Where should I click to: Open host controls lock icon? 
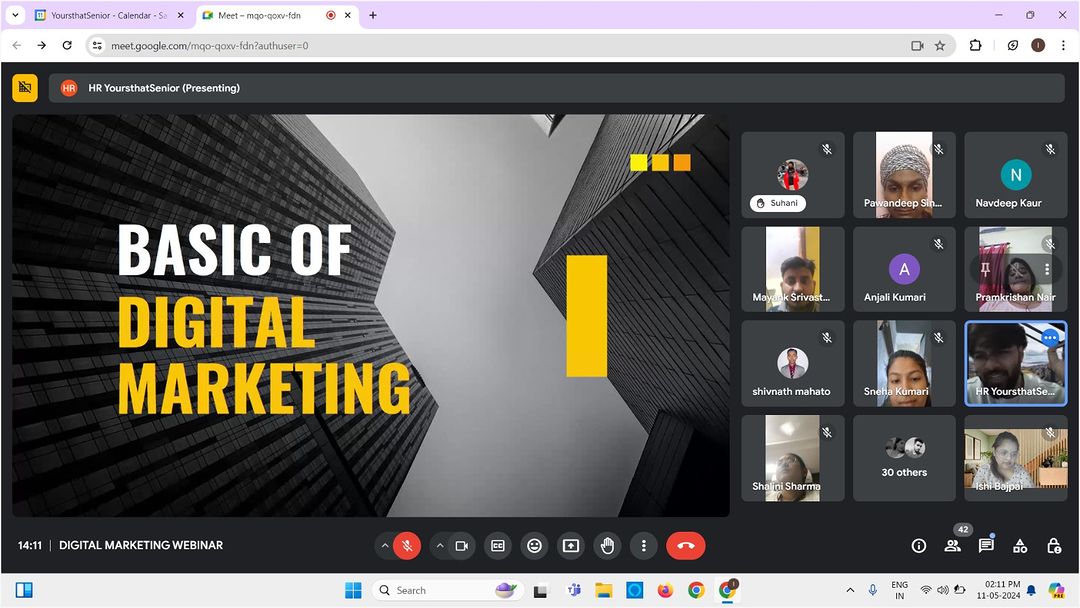pos(1054,546)
